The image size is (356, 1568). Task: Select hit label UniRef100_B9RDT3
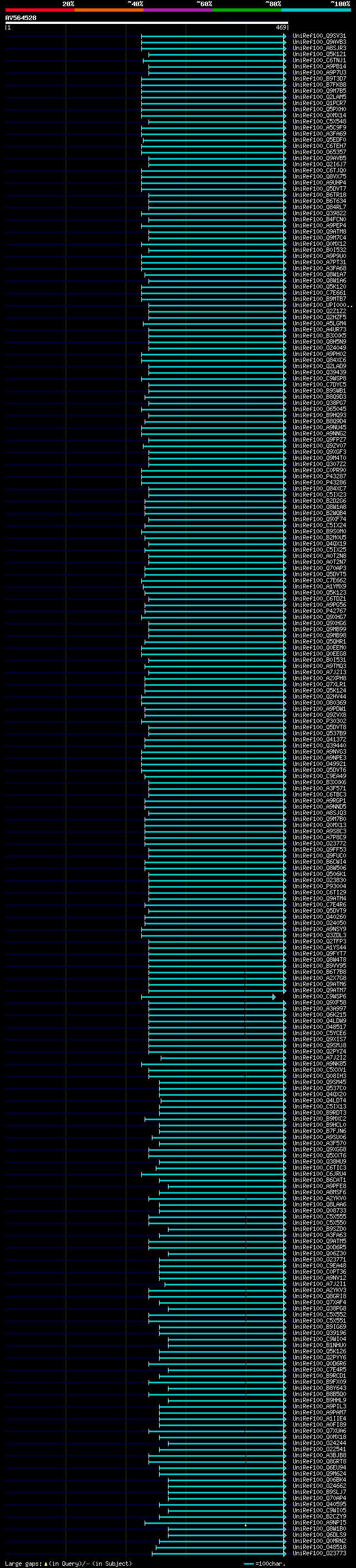[x=319, y=1112]
